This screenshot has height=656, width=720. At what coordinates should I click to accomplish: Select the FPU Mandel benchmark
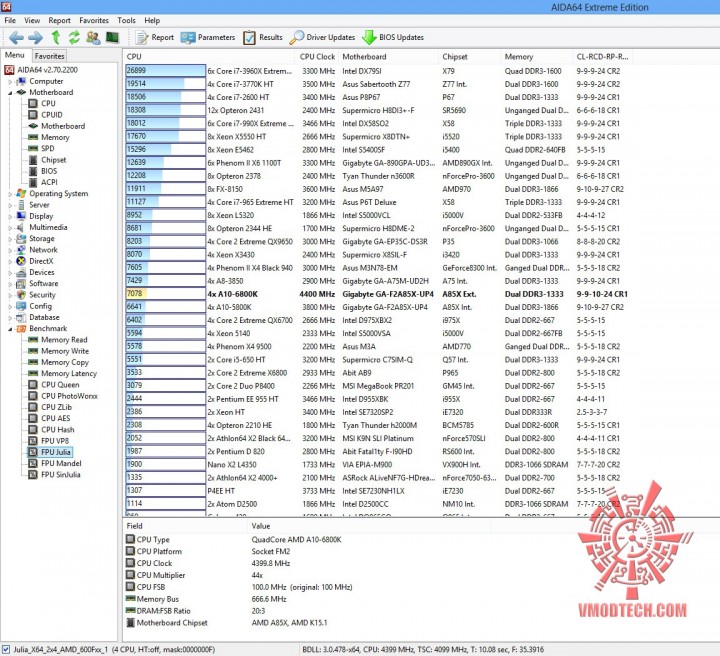[55, 463]
